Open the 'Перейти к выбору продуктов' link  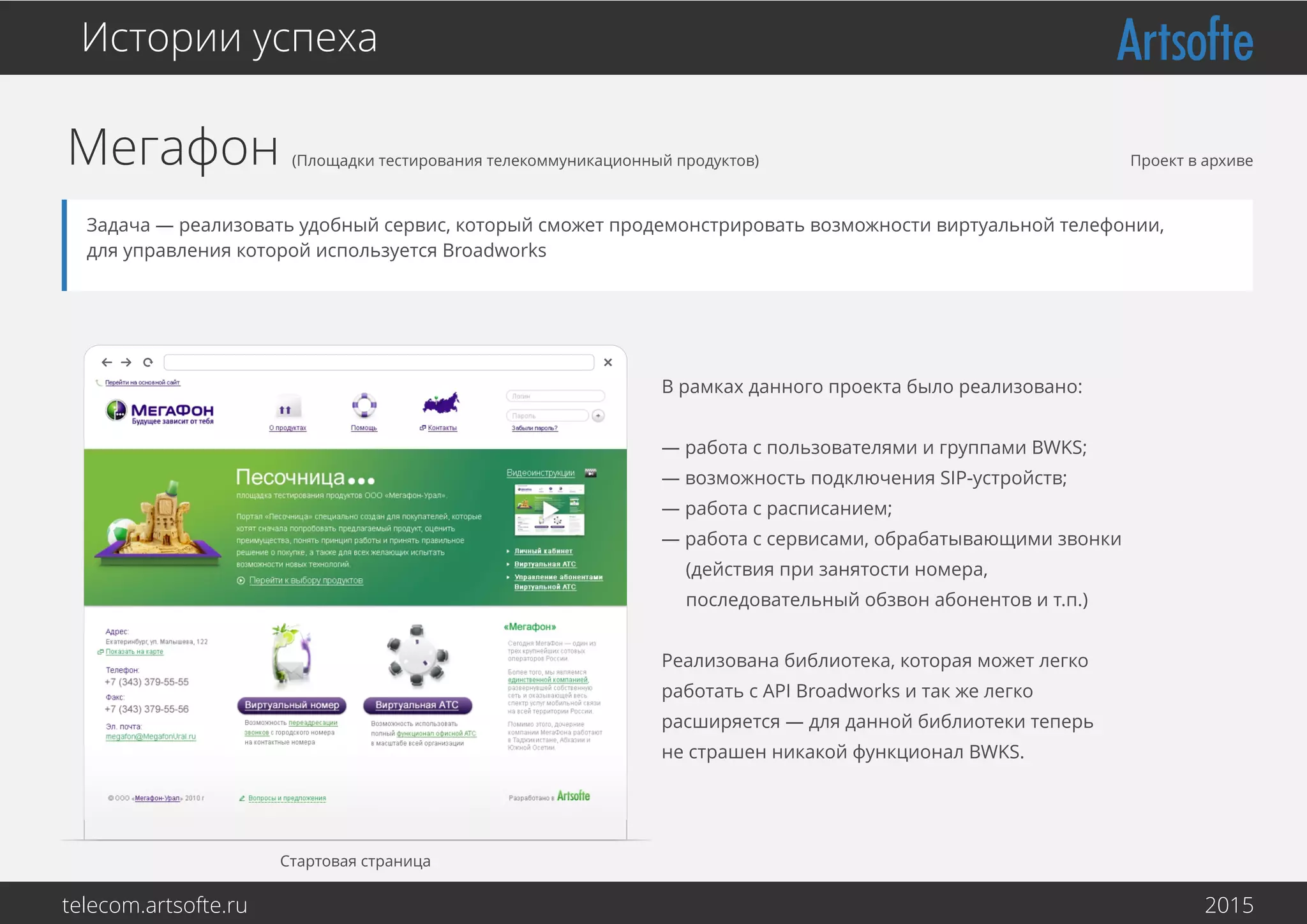306,581
